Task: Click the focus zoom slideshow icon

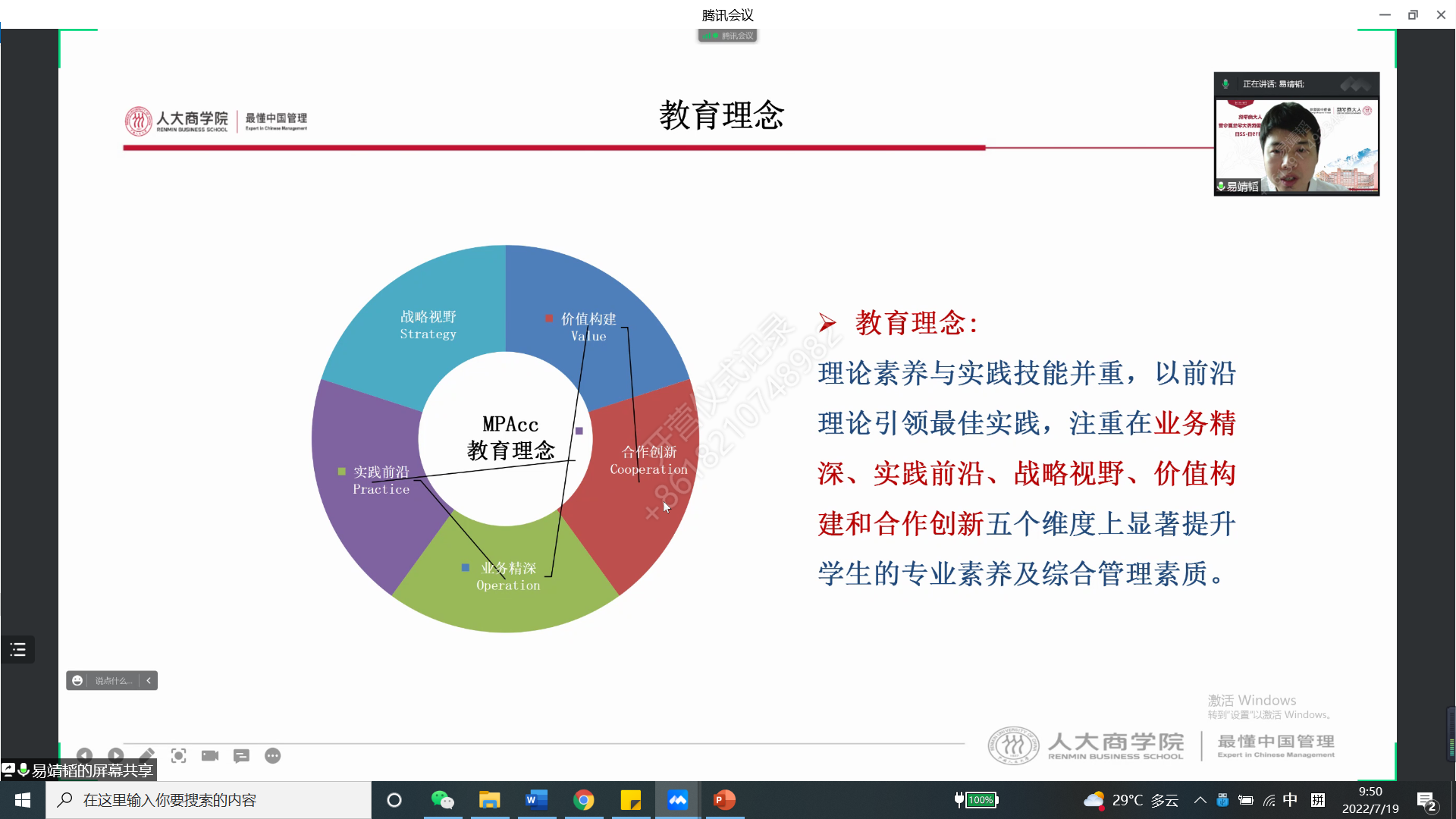Action: (x=178, y=755)
